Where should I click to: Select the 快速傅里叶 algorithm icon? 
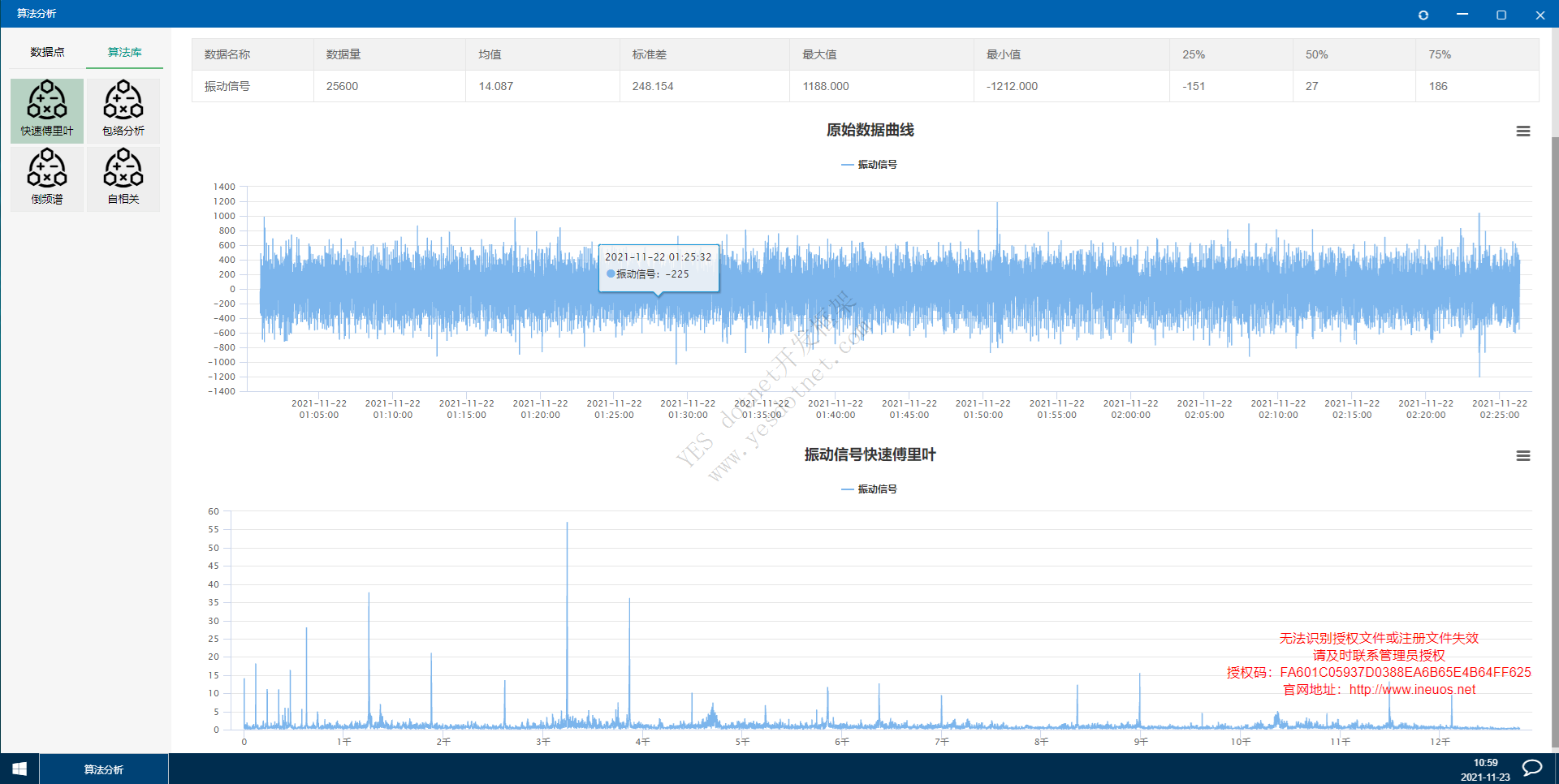coord(47,110)
